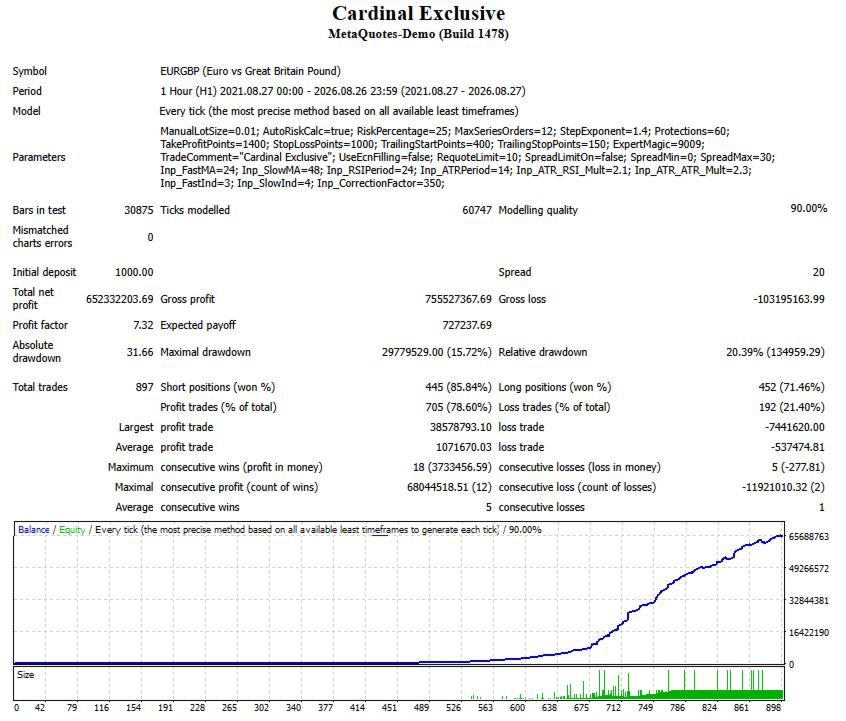The width and height of the screenshot is (846, 721).
Task: Click the Absolute drawdown value 31.66
Action: [140, 352]
